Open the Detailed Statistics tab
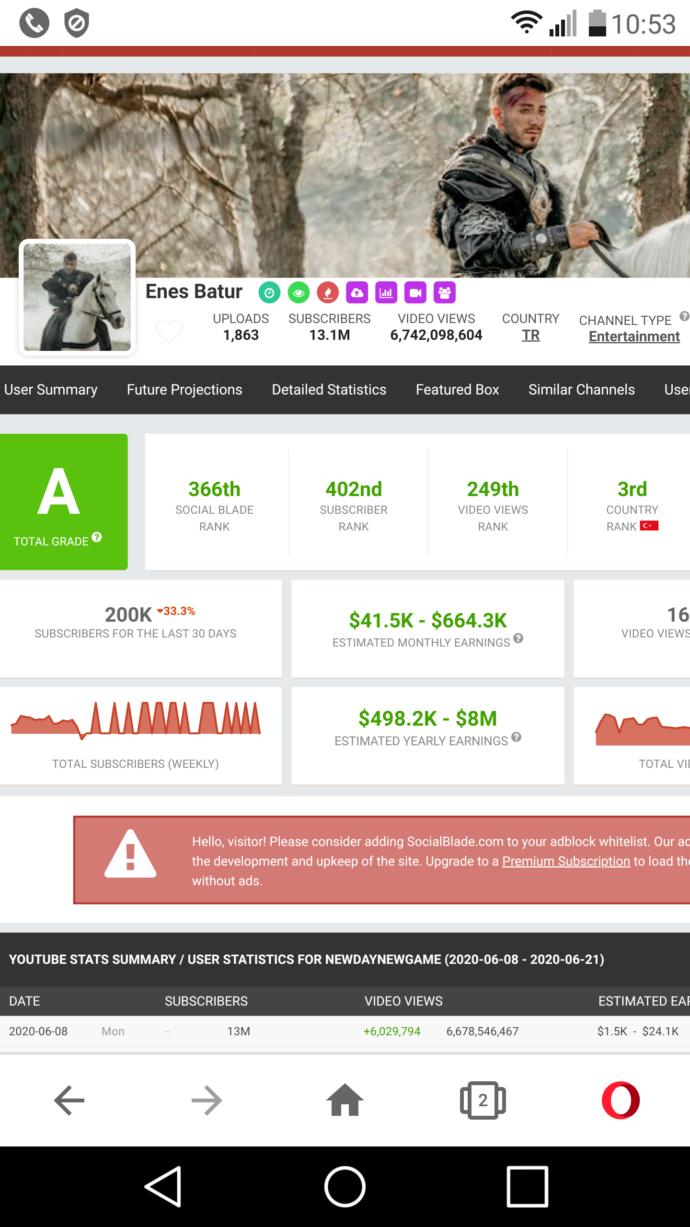 coord(329,390)
